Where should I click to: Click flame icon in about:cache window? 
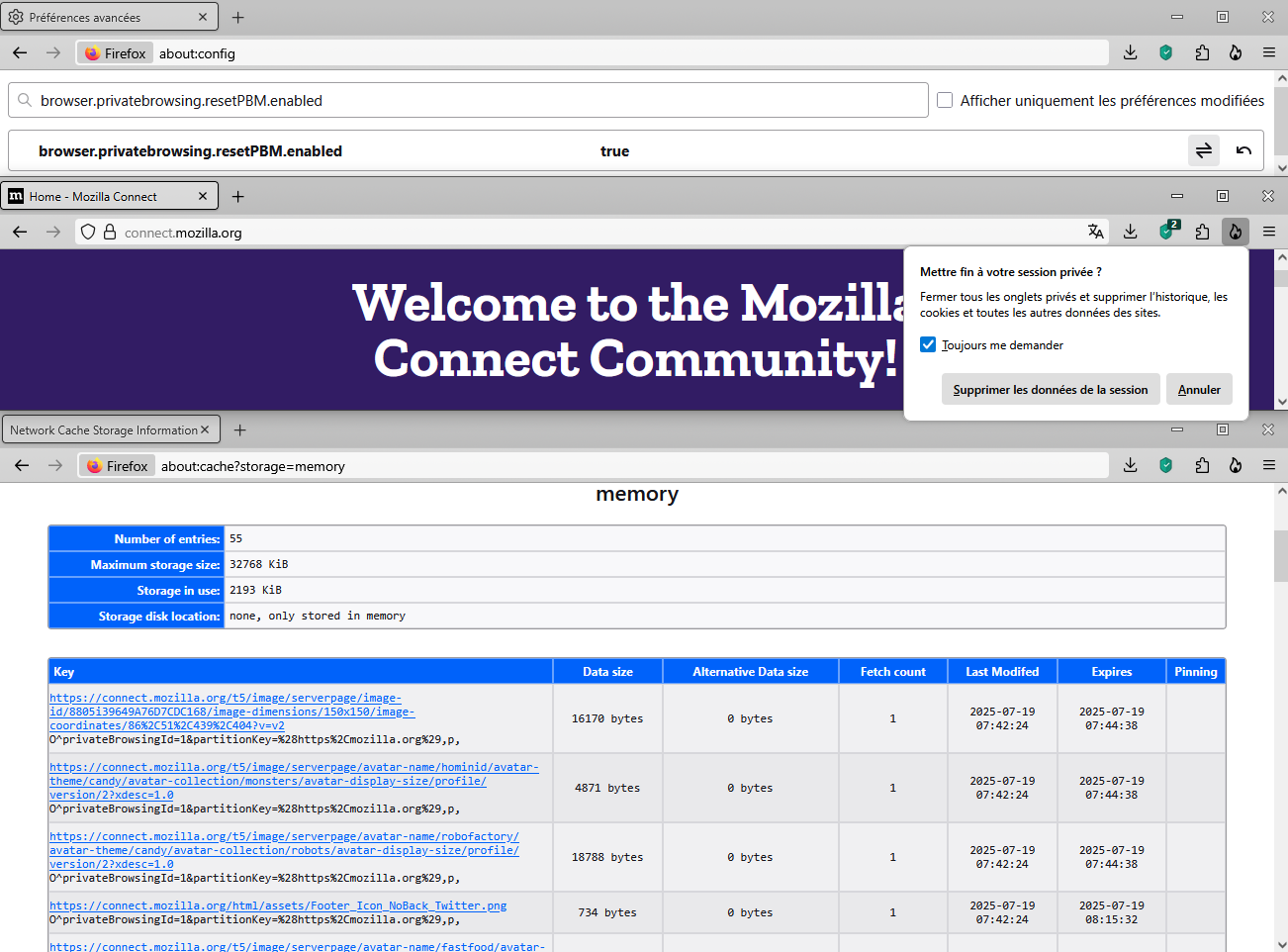[1236, 465]
